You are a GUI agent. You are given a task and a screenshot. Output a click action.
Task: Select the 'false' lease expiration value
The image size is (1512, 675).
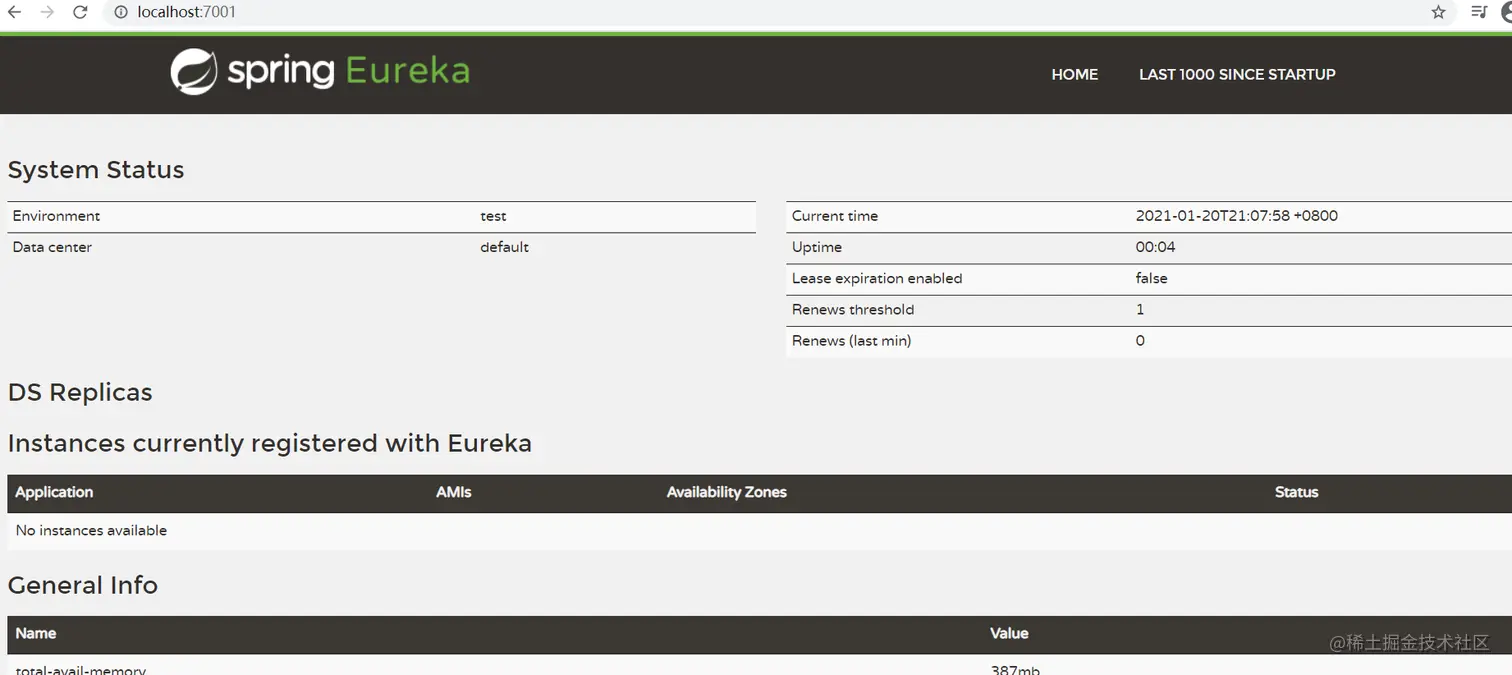point(1152,278)
